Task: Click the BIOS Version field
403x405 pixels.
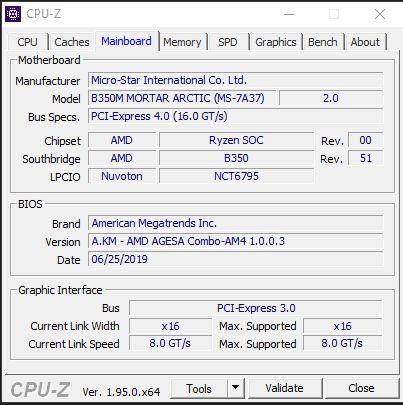Action: (x=236, y=241)
